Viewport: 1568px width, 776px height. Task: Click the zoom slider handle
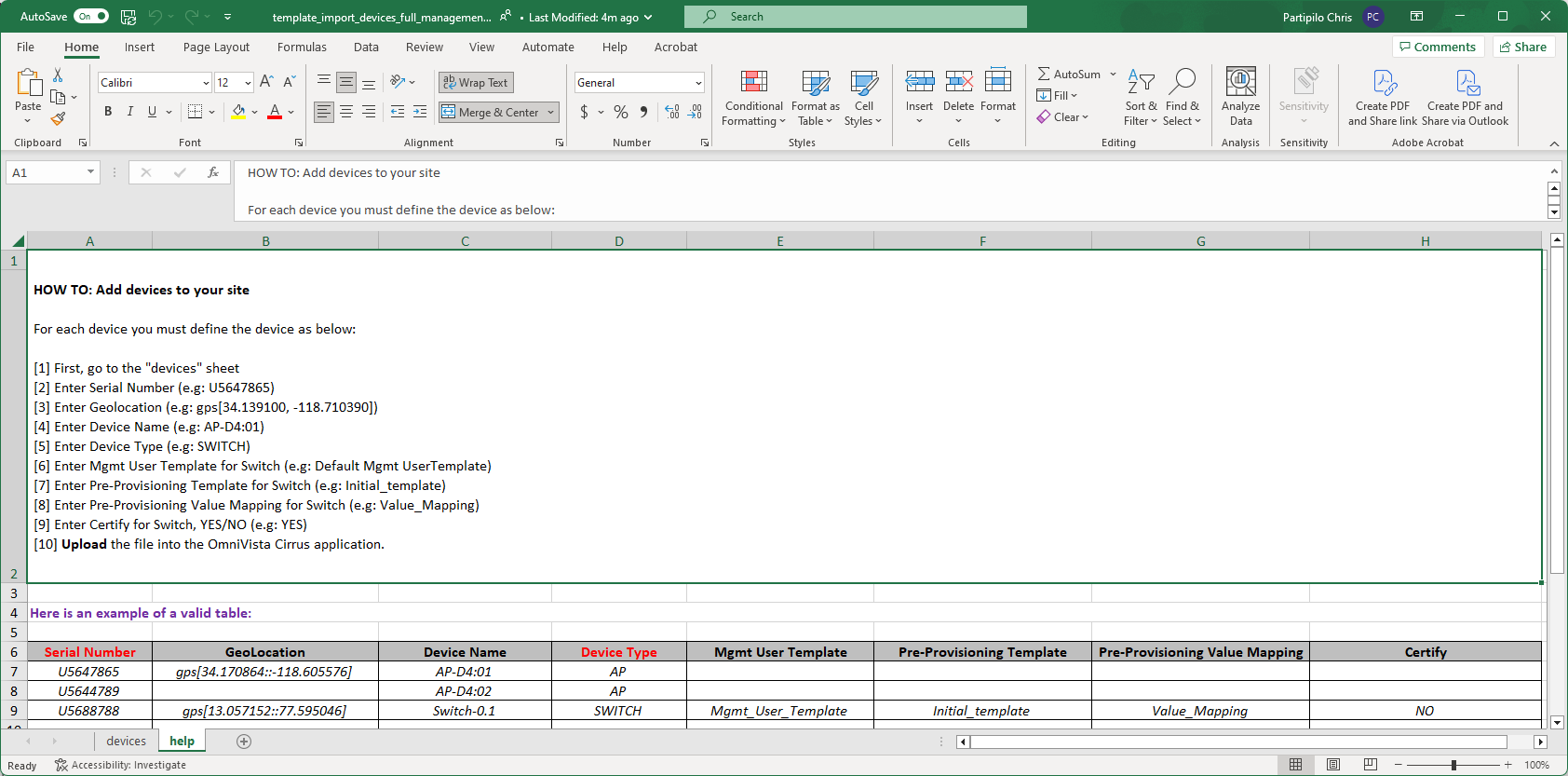coord(1453,765)
